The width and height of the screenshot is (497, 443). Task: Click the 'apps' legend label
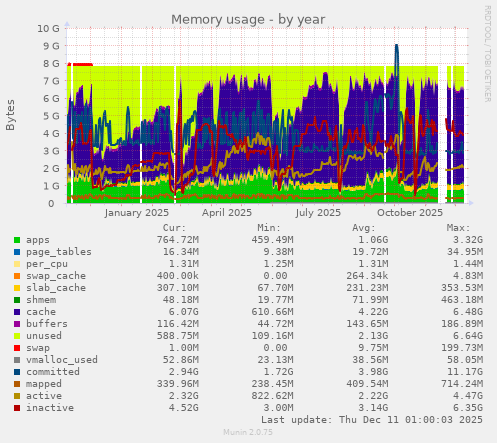coord(38,240)
